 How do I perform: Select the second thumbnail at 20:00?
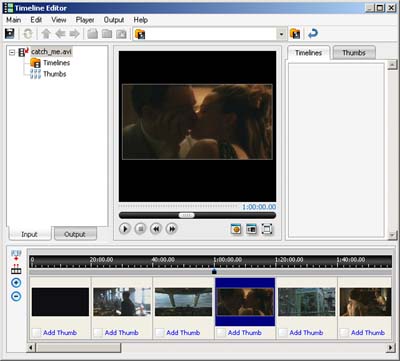pyautogui.click(x=122, y=302)
